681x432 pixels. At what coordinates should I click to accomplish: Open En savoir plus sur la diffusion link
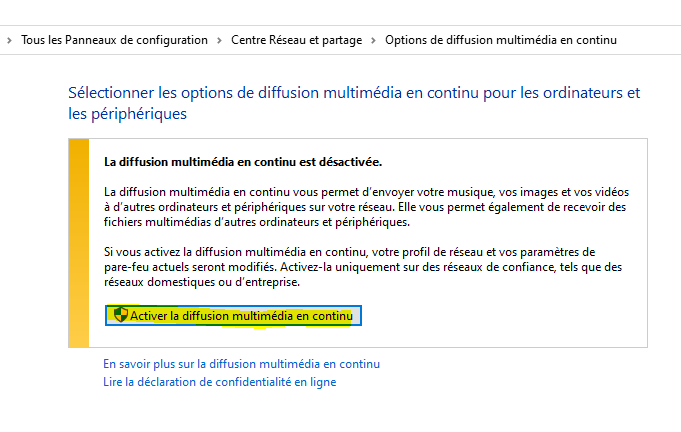[241, 364]
